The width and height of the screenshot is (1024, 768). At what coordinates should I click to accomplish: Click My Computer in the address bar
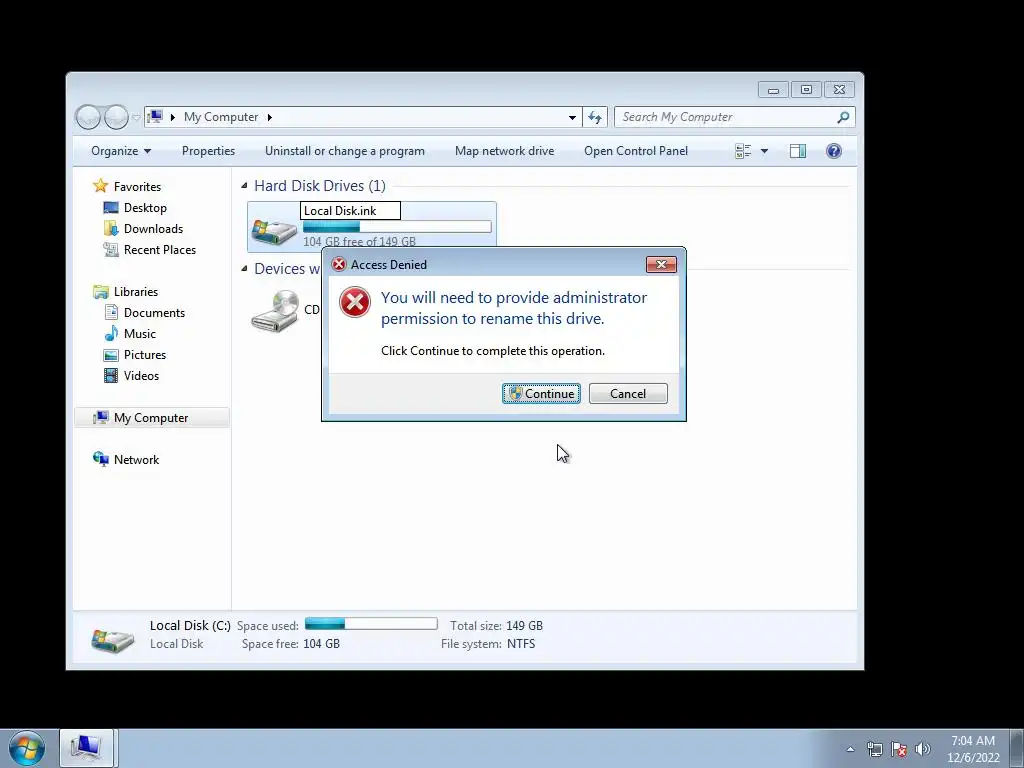221,117
